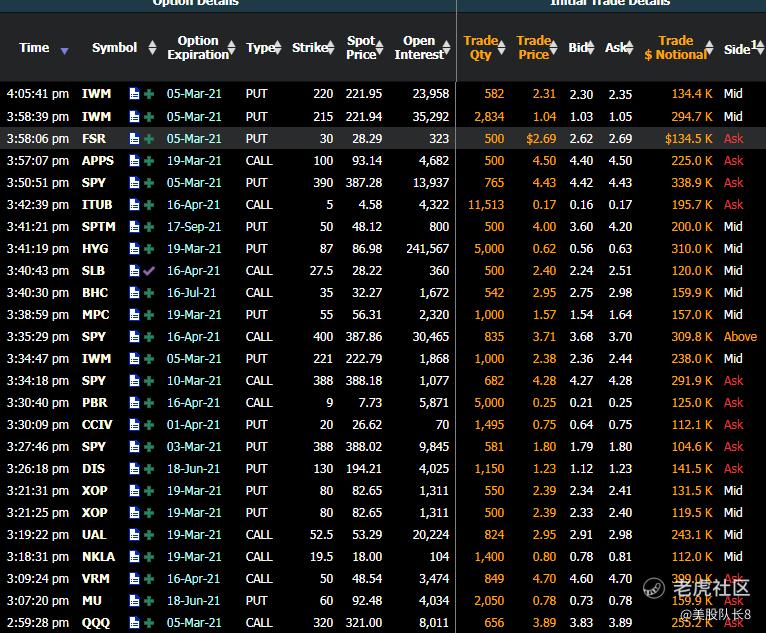Click the green plus icon next to UAL
The image size is (766, 633).
pyautogui.click(x=149, y=534)
